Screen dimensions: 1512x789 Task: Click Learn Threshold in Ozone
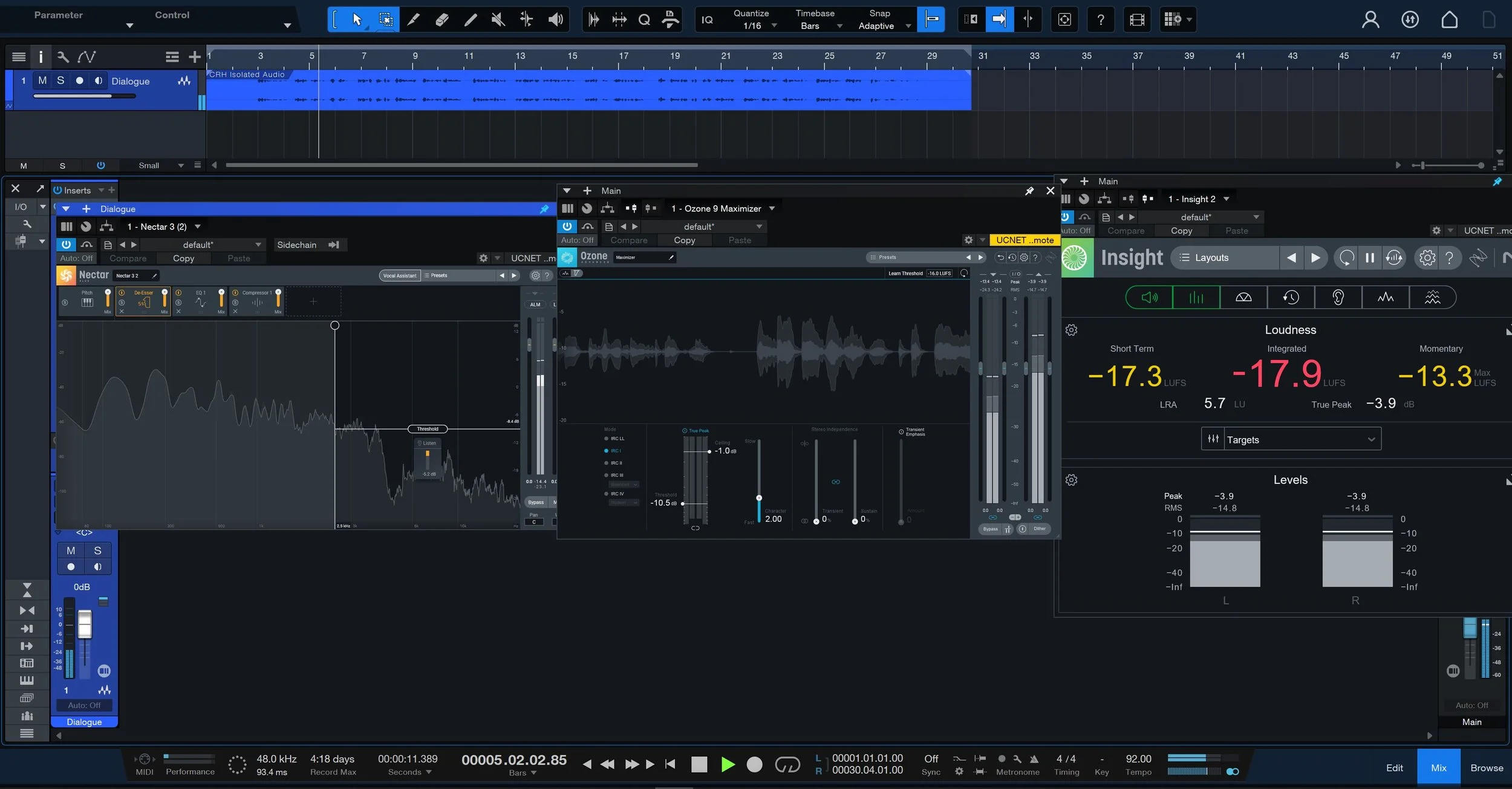pyautogui.click(x=905, y=273)
